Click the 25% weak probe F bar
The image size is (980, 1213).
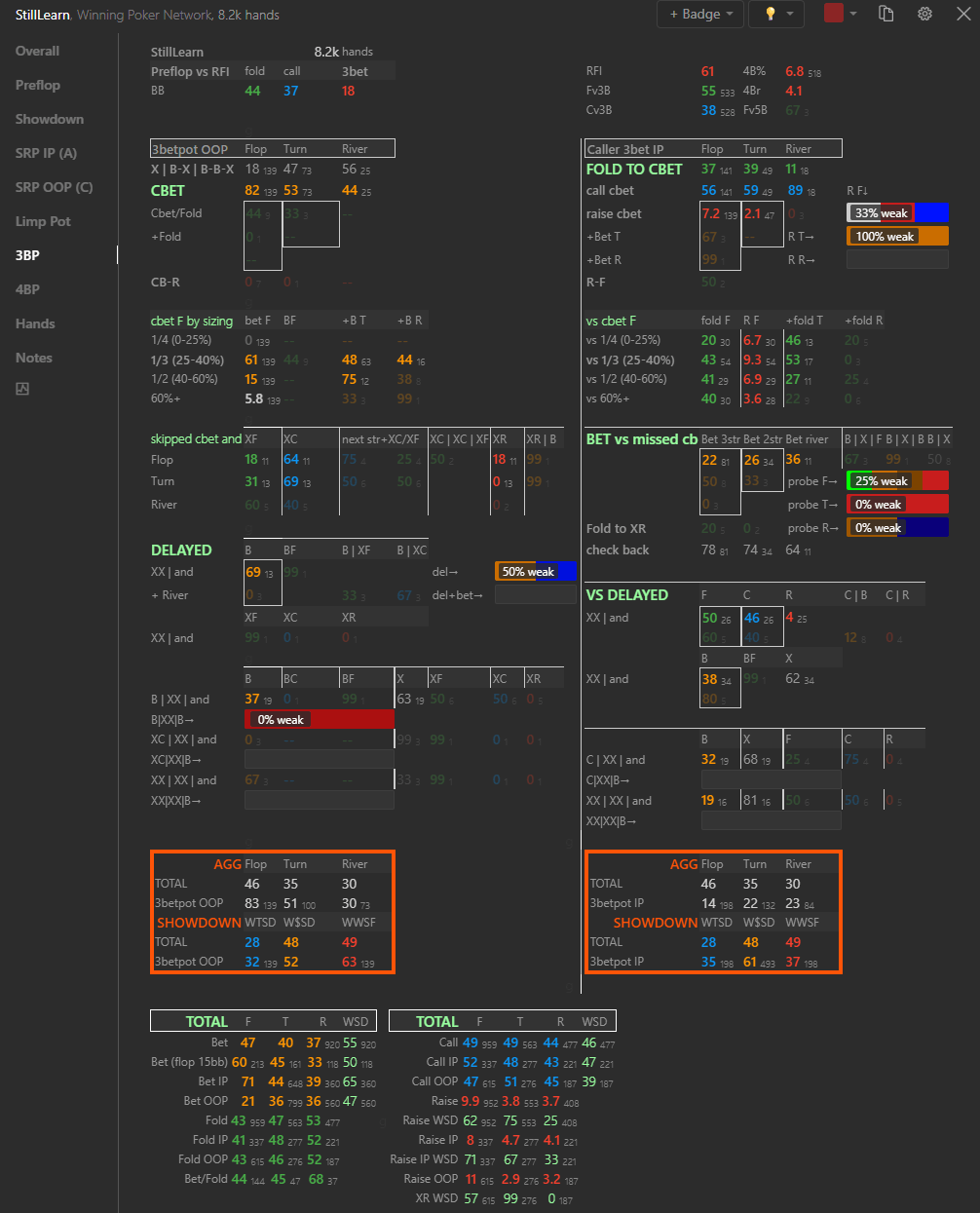897,480
